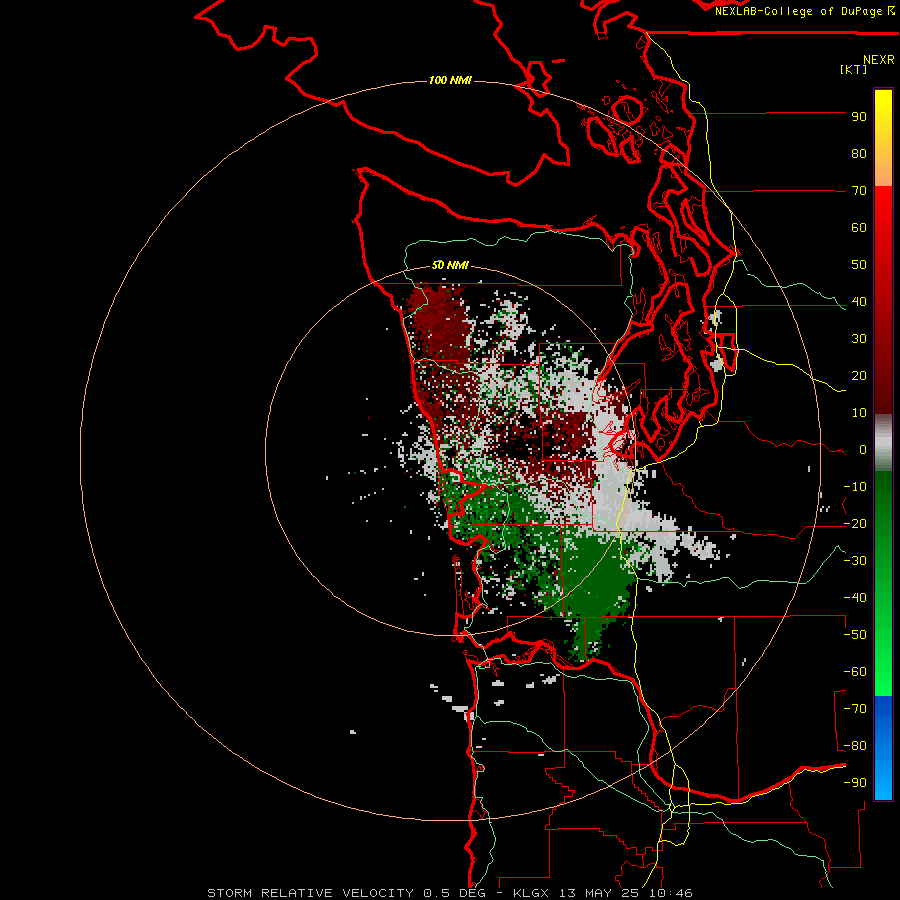Screen dimensions: 900x900
Task: Click the blue bottom segment of the colorbar
Action: 883,748
